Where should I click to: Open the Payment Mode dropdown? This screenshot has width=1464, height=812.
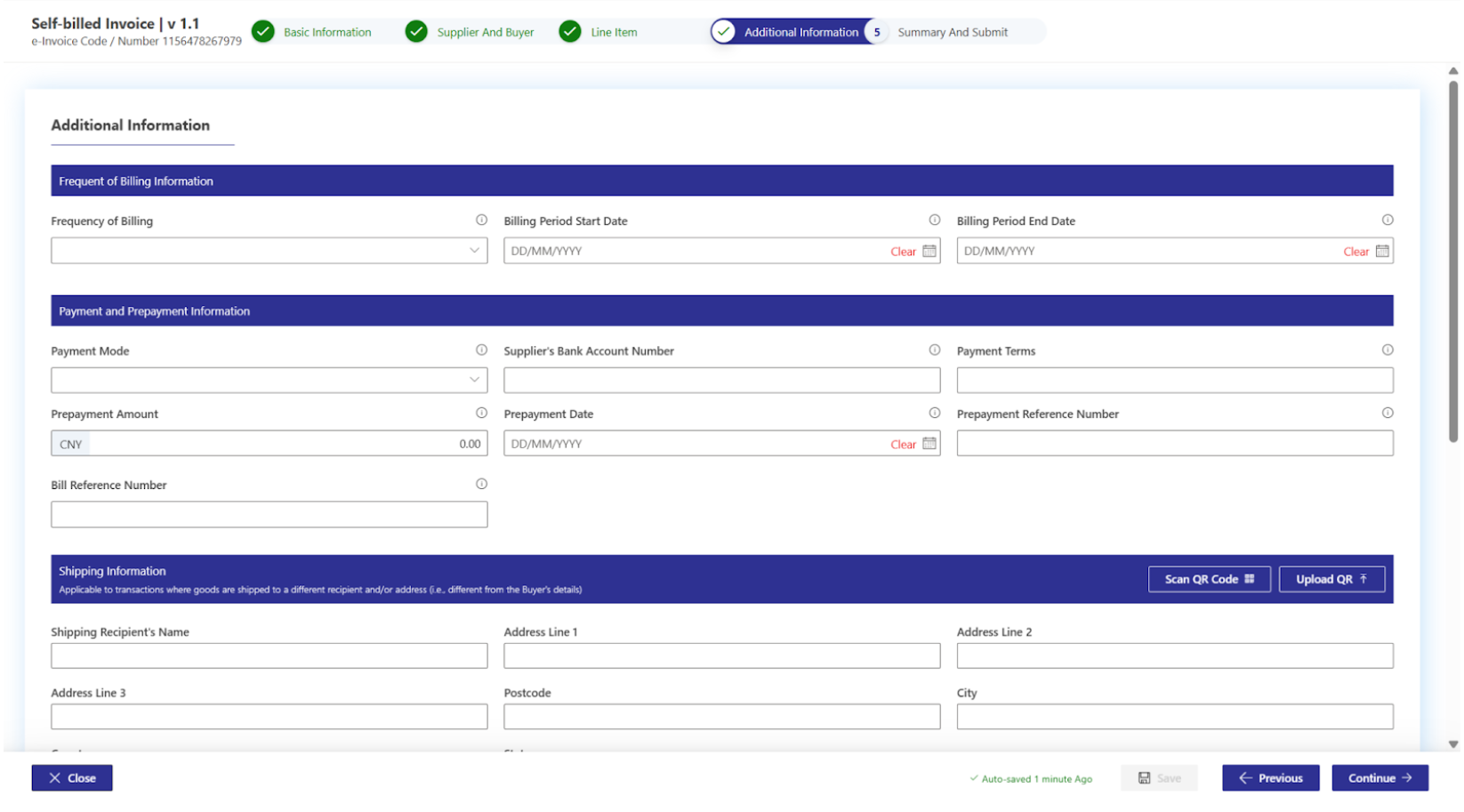click(269, 380)
